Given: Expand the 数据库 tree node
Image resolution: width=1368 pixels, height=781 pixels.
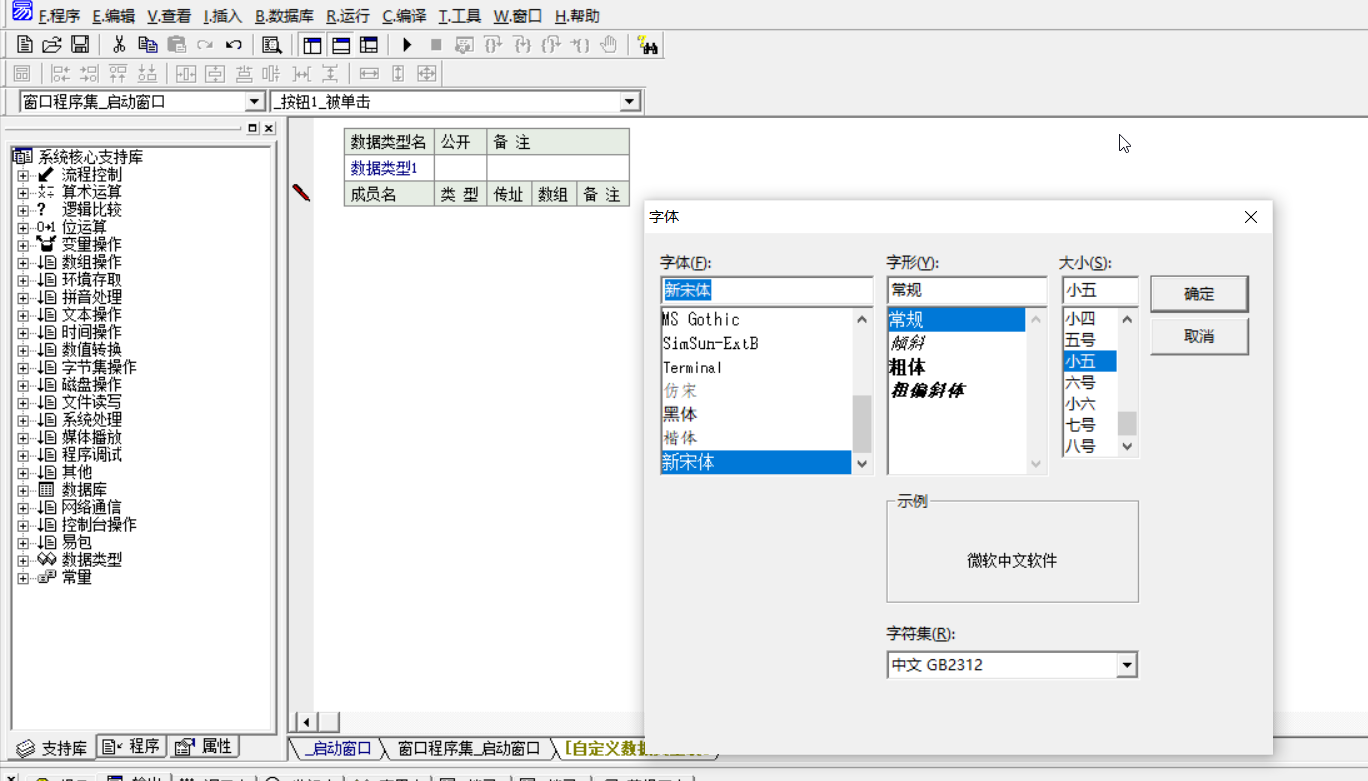Looking at the screenshot, I should pos(23,490).
